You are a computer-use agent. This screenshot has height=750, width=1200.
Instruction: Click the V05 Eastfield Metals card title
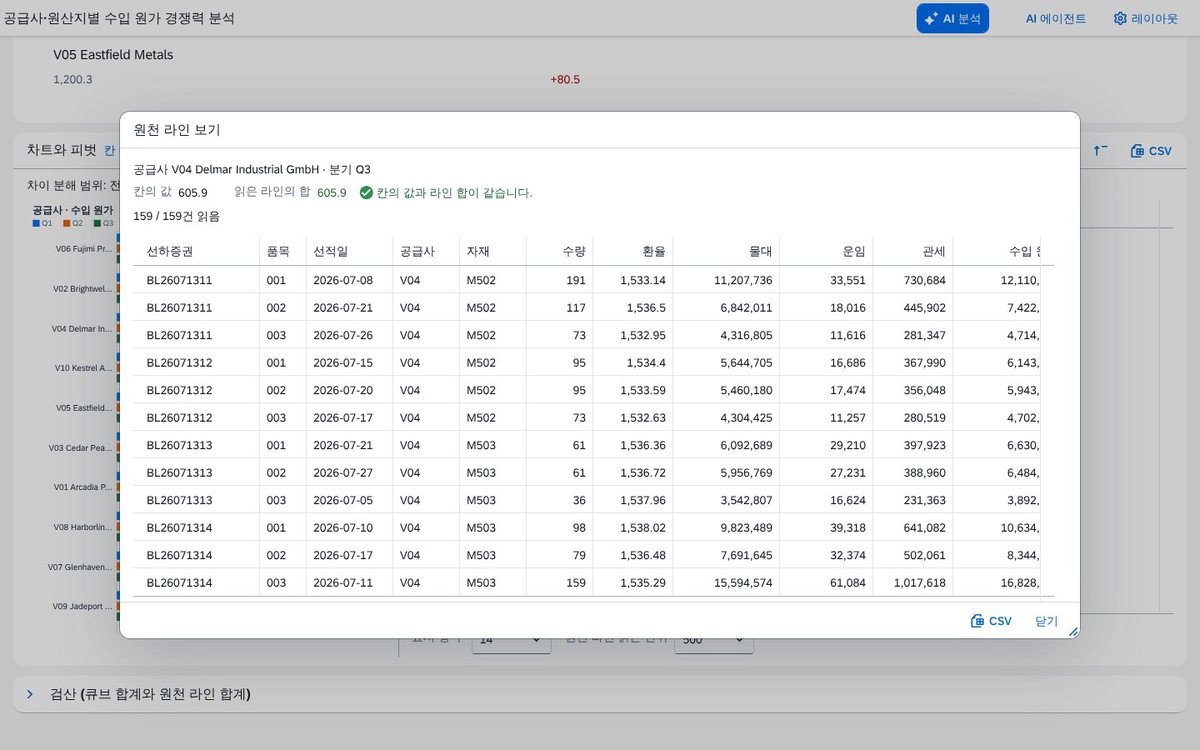point(113,55)
